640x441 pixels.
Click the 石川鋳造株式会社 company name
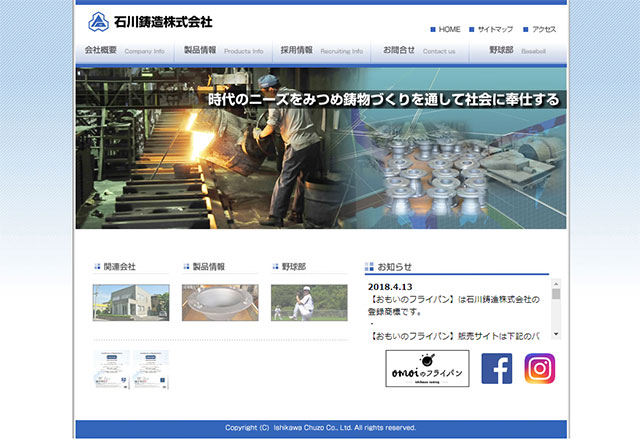coord(163,22)
